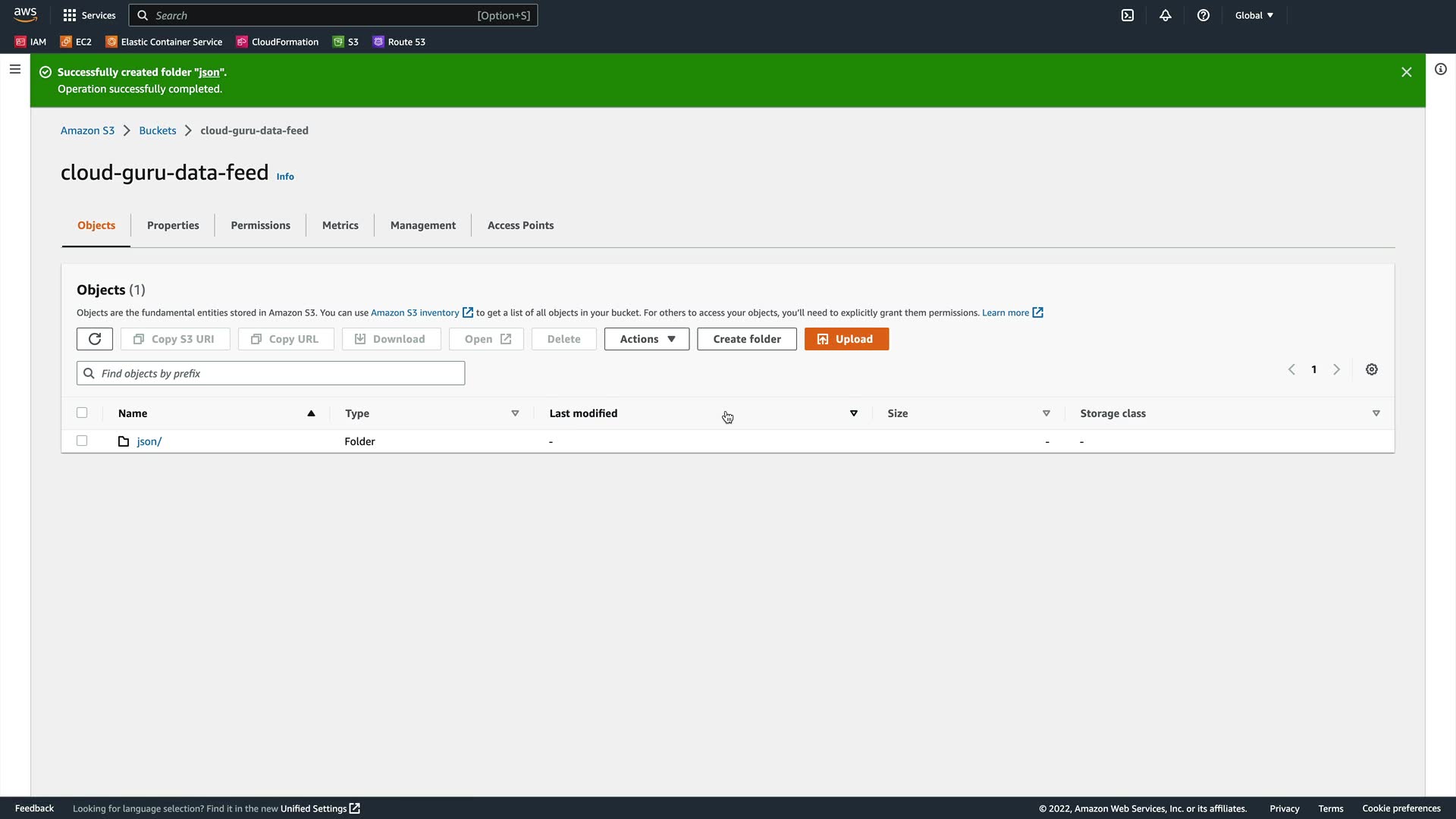This screenshot has height=819, width=1456.
Task: Open table preferences gear icon
Action: tap(1372, 369)
